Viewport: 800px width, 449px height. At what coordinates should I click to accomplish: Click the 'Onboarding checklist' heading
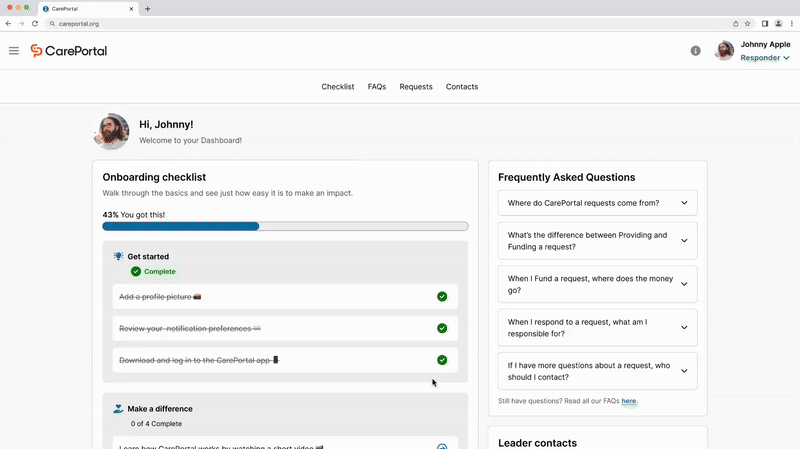154,177
